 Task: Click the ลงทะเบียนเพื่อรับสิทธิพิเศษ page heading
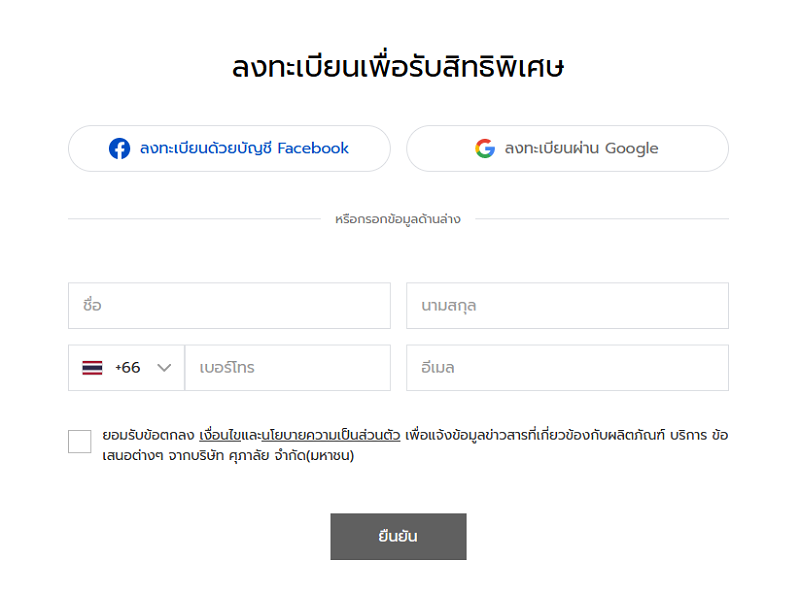[x=398, y=67]
